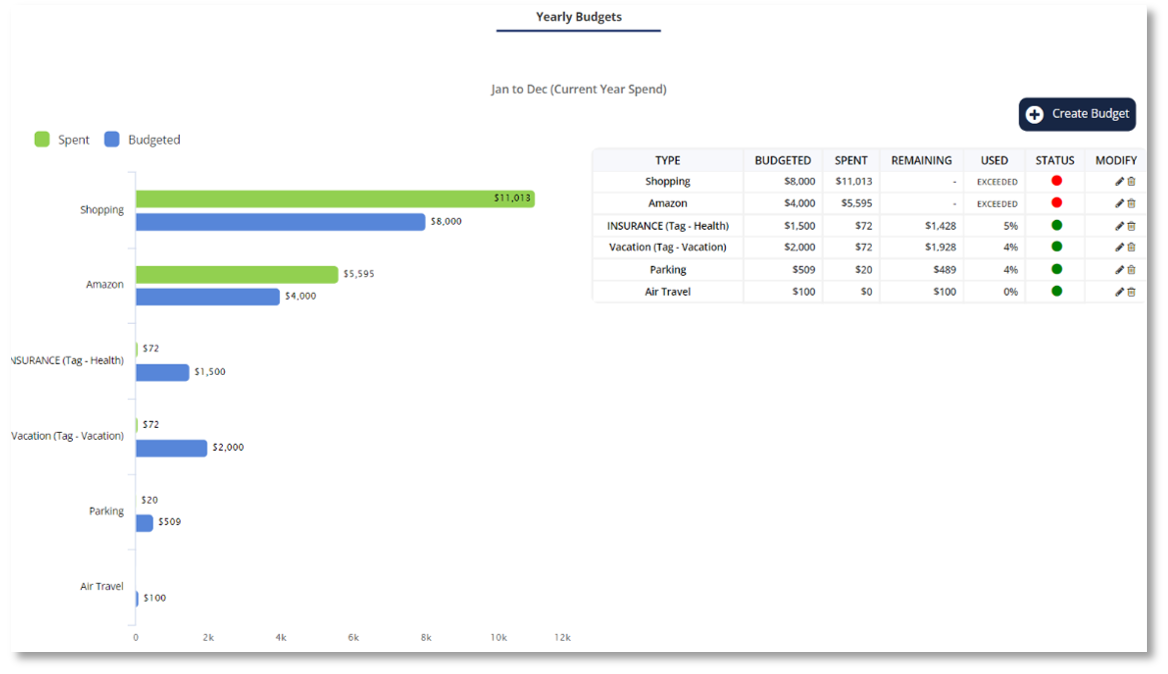This screenshot has width=1168, height=674.
Task: Edit the Parking budget row
Action: tap(1119, 270)
